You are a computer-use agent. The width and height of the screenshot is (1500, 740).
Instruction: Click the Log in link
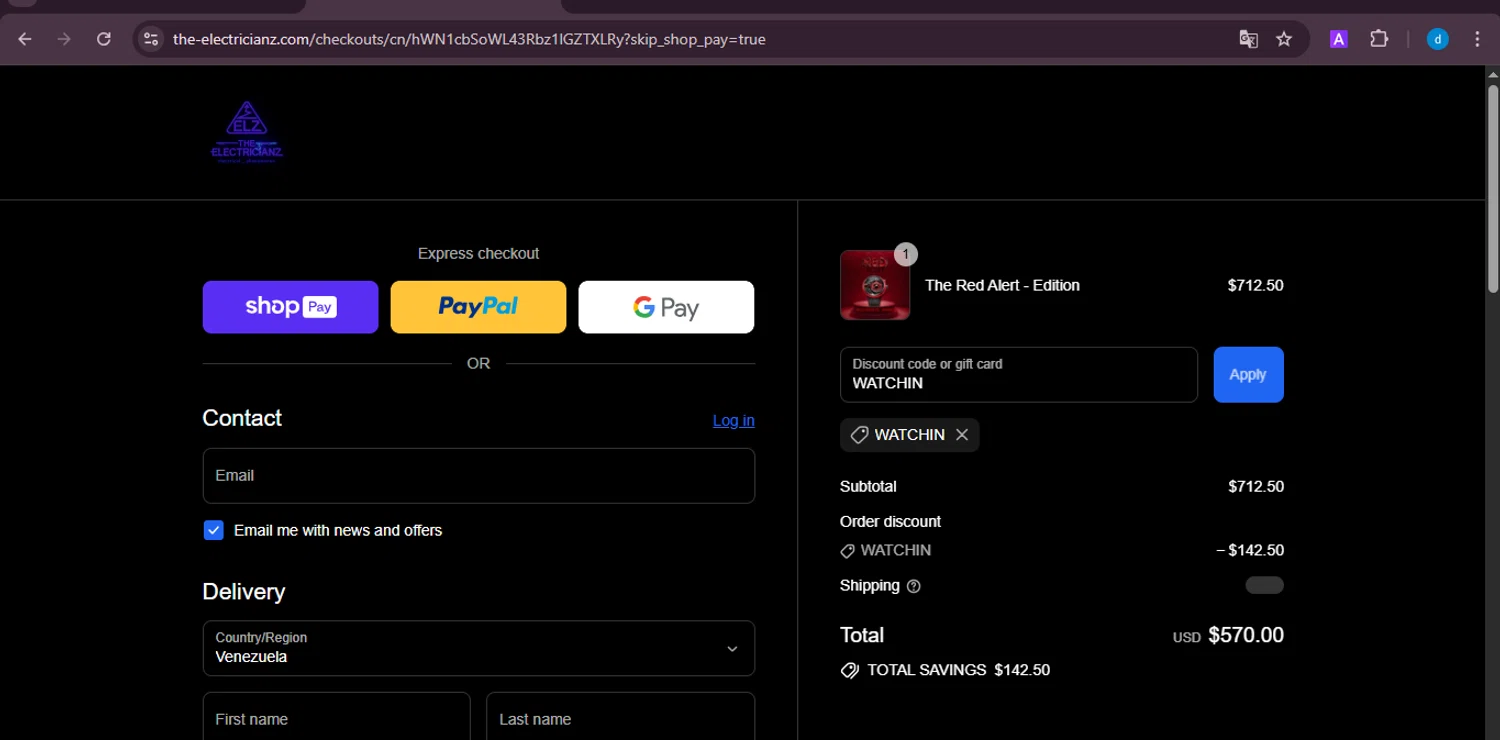click(x=733, y=420)
